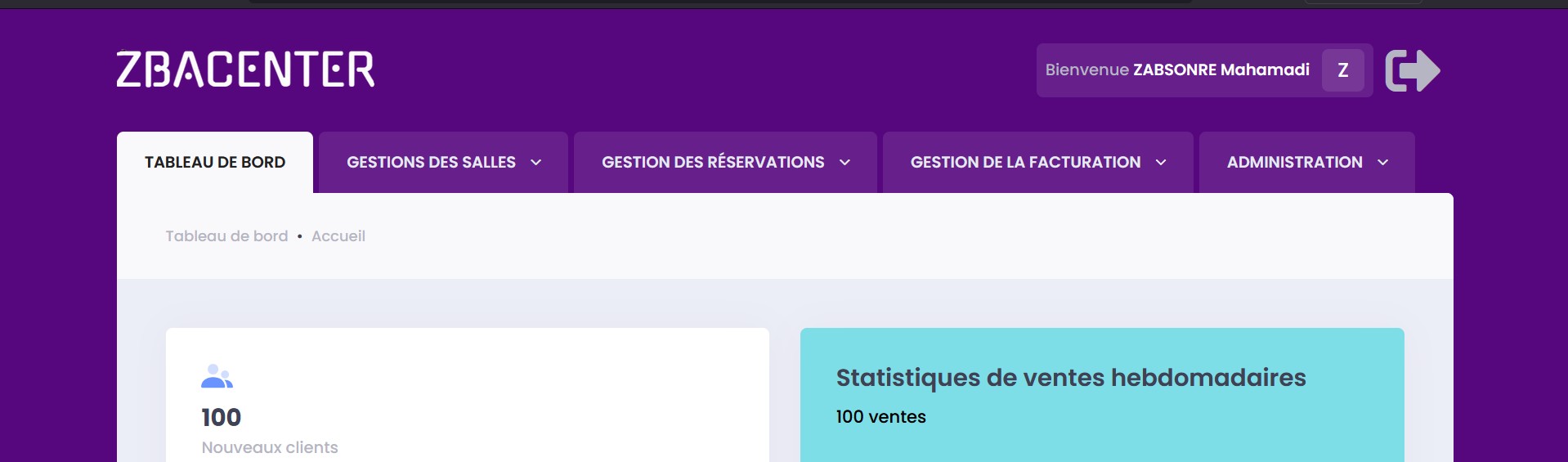
Task: Click the ZBACENTER logo
Action: pos(245,70)
